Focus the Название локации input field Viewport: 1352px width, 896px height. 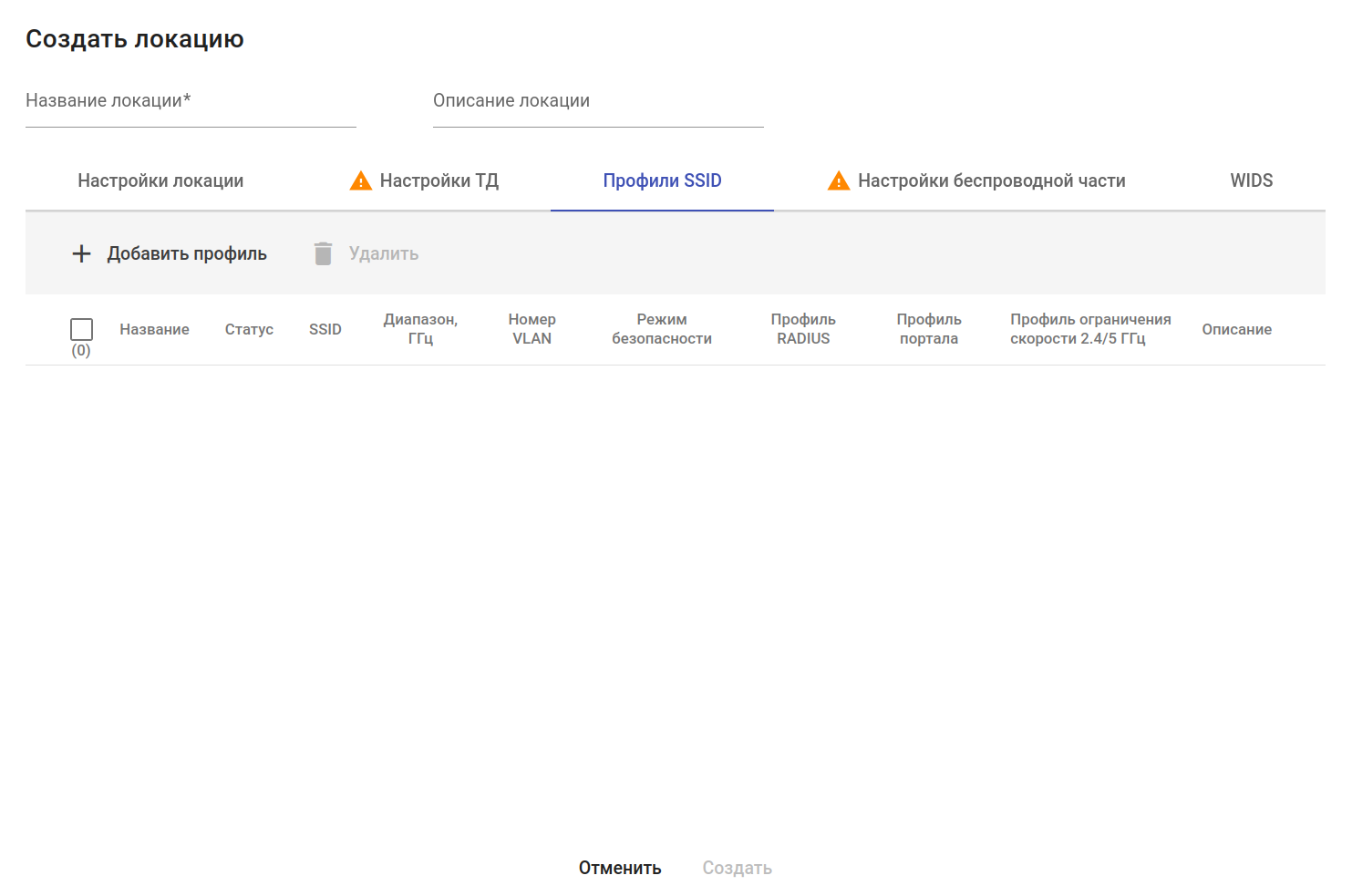click(x=191, y=101)
